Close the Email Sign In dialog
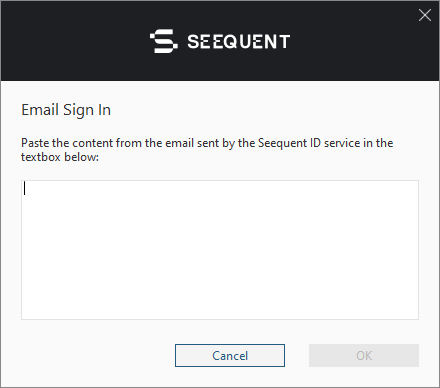440x388 pixels. point(425,15)
